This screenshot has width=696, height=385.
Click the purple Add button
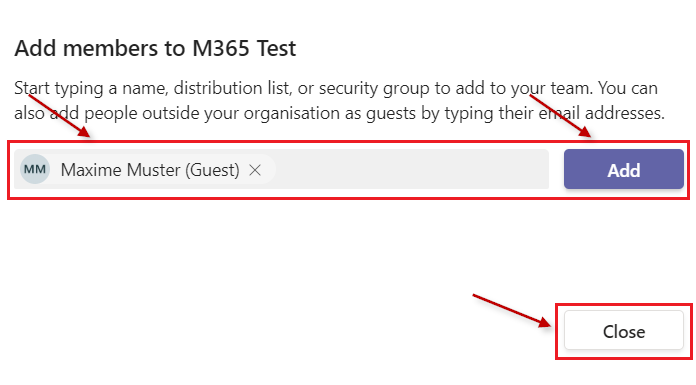[x=624, y=169]
